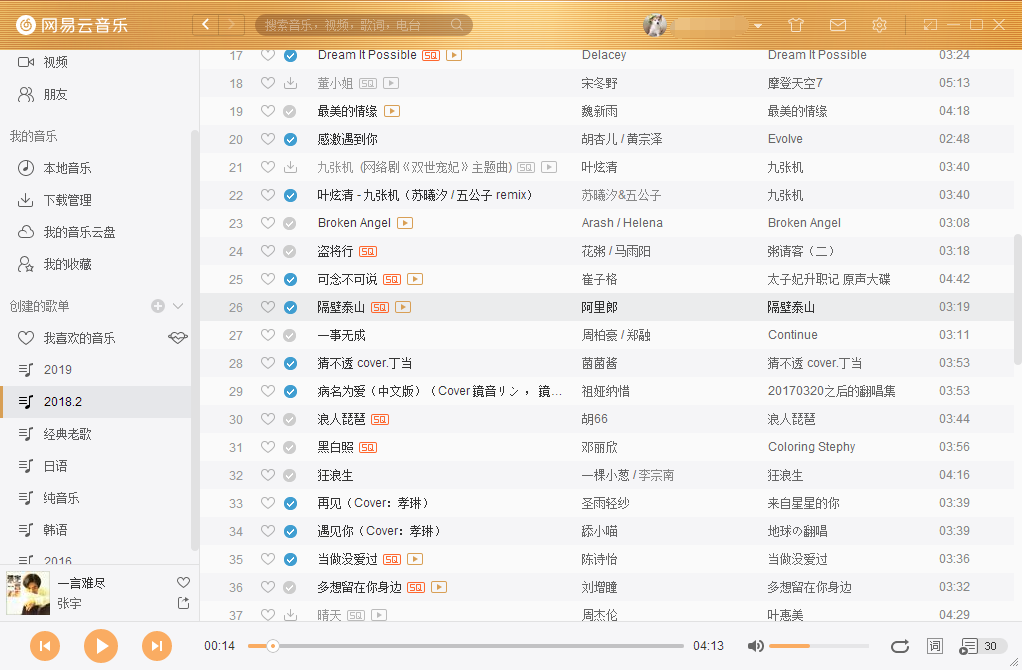
Task: Like the song 浪人琵琶
Action: coord(268,419)
